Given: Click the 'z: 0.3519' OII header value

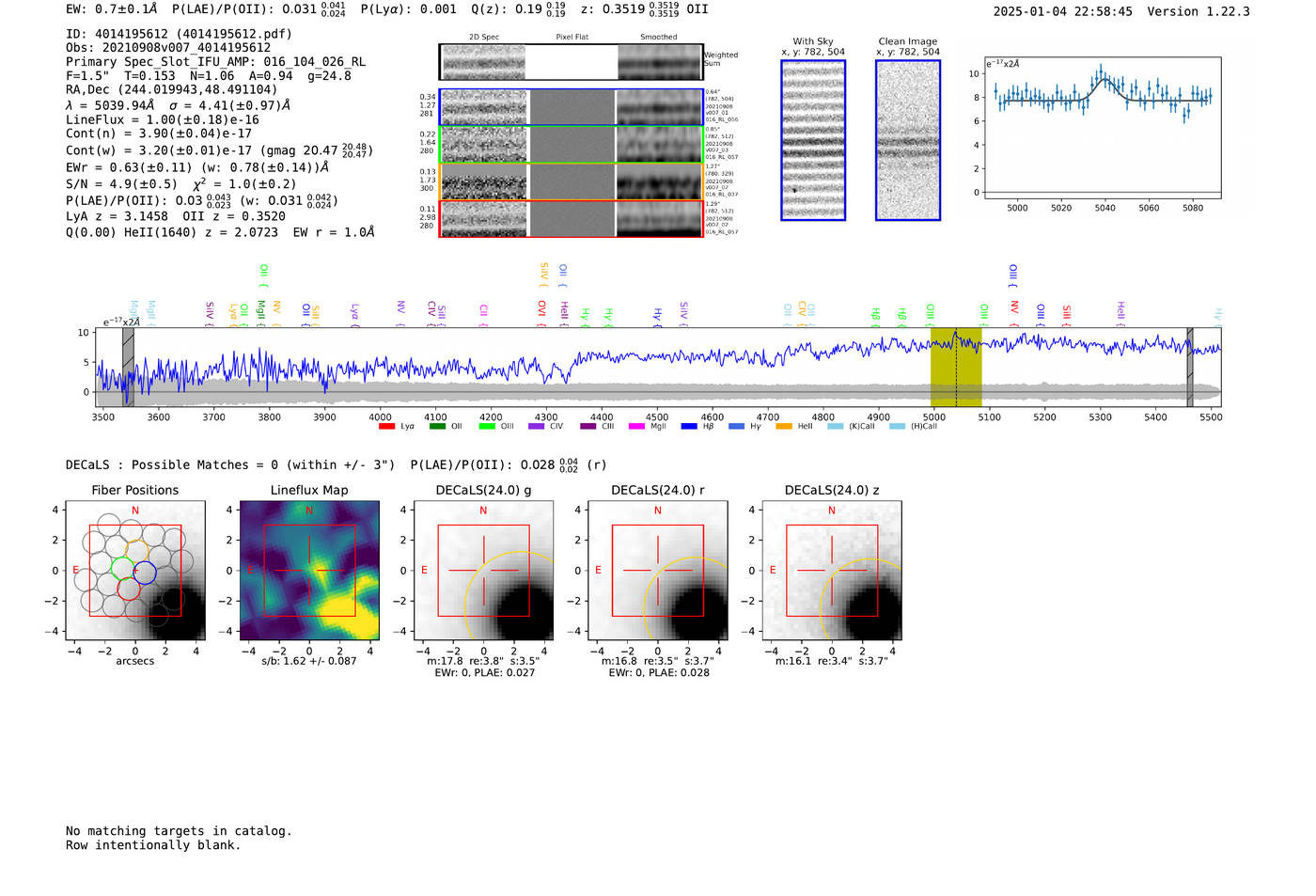Looking at the screenshot, I should 644,9.
